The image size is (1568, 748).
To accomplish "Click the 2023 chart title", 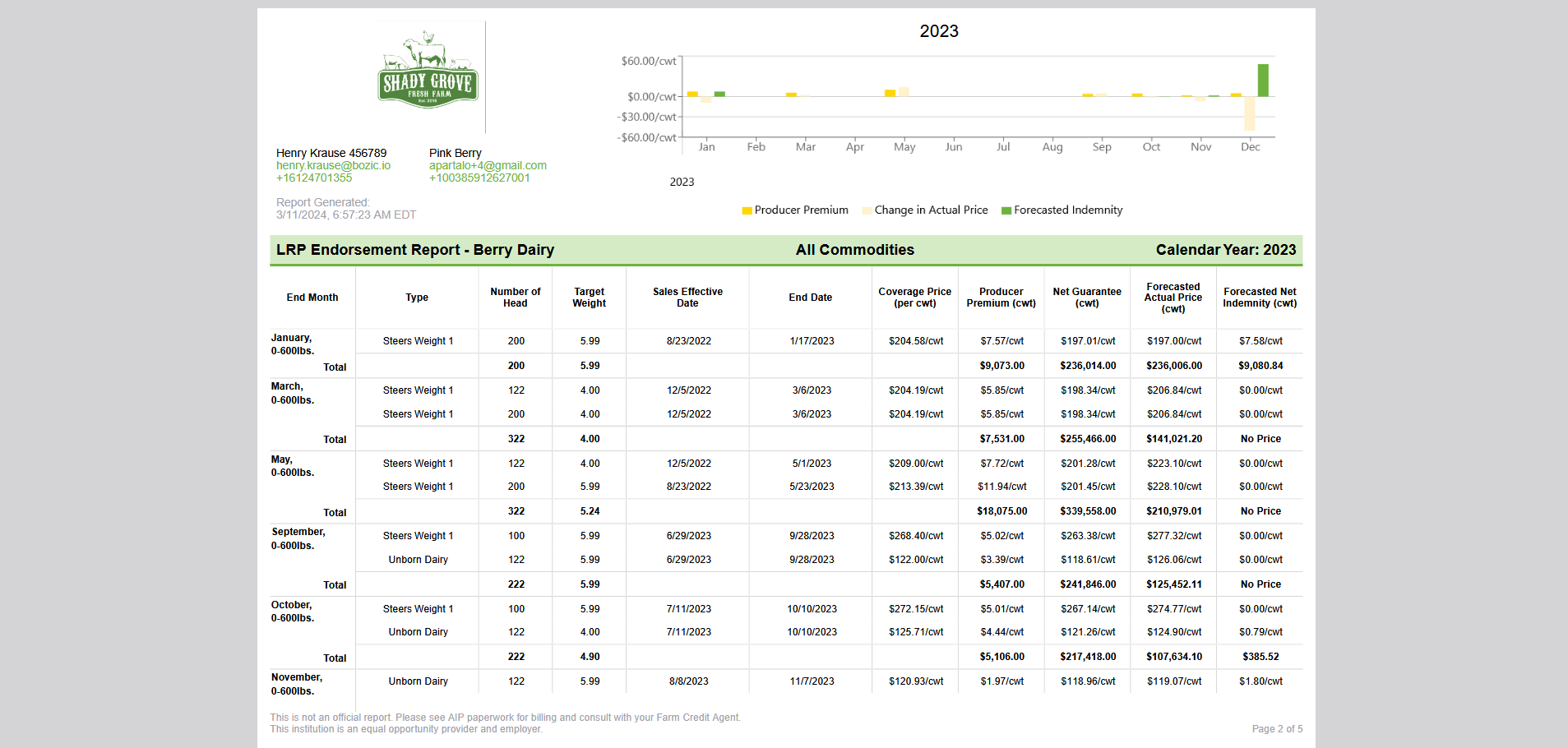I will 939,31.
